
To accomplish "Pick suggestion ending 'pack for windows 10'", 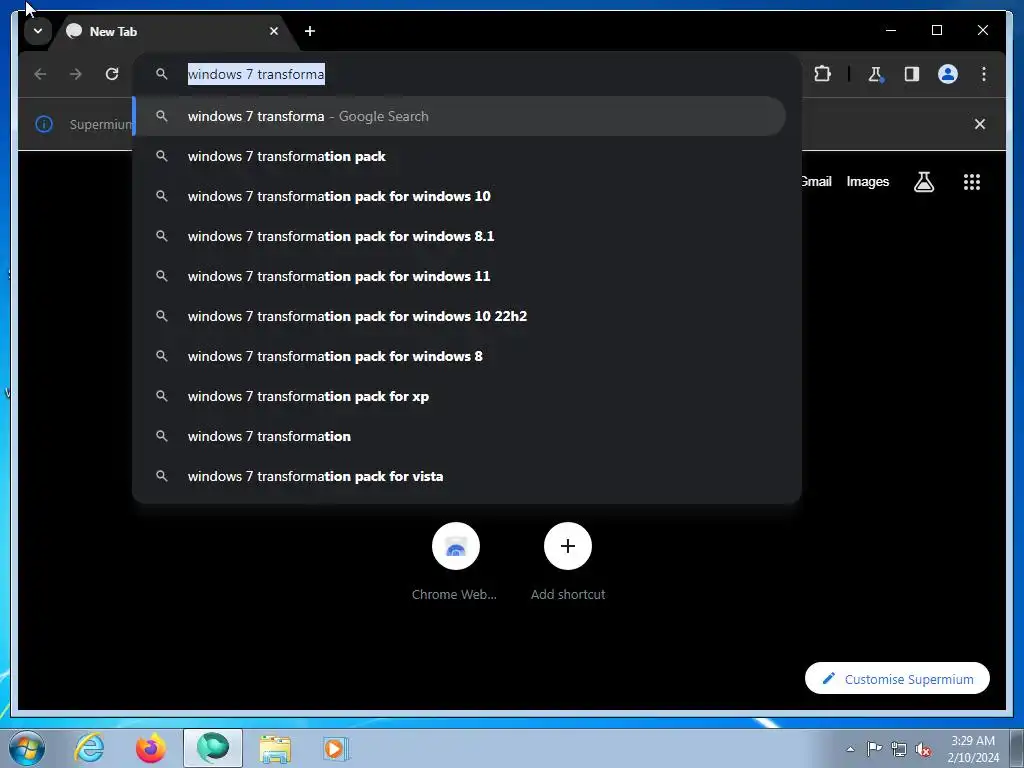I will click(x=460, y=196).
